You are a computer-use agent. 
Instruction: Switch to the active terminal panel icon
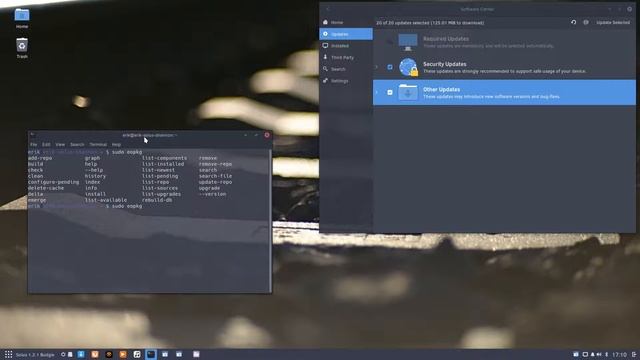(151, 354)
